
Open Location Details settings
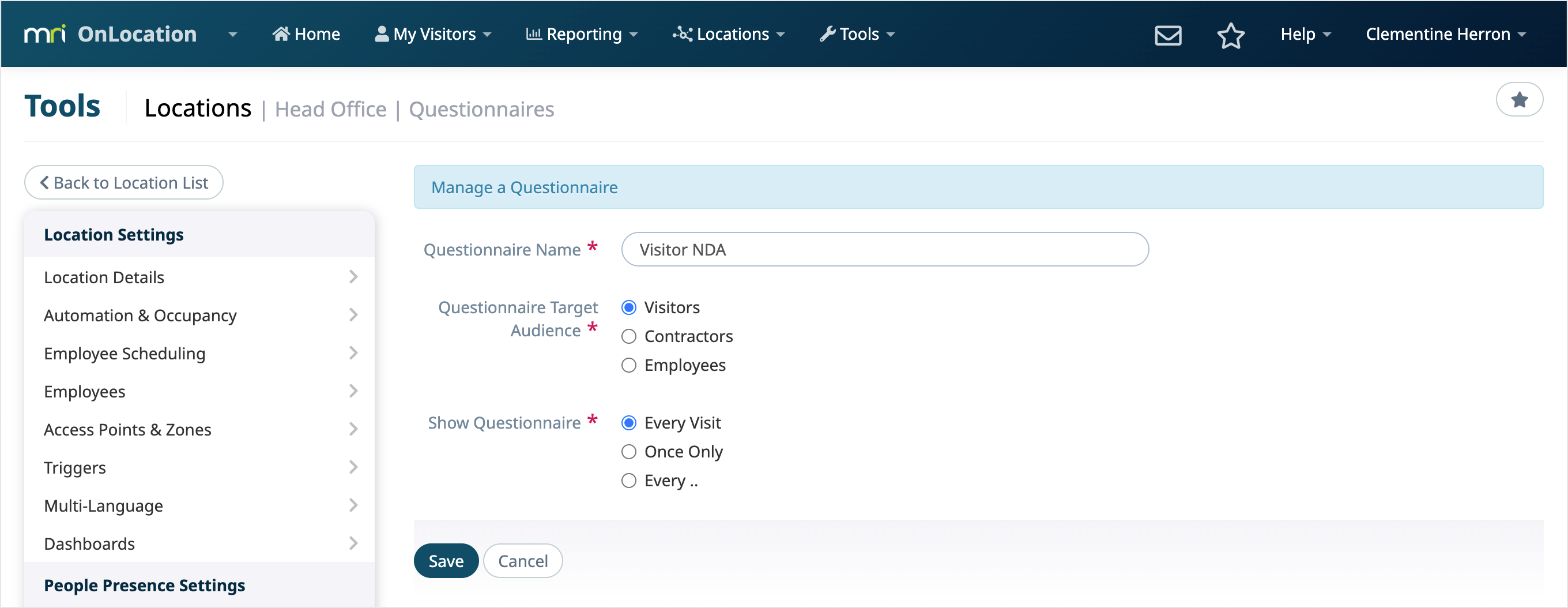[x=199, y=276]
